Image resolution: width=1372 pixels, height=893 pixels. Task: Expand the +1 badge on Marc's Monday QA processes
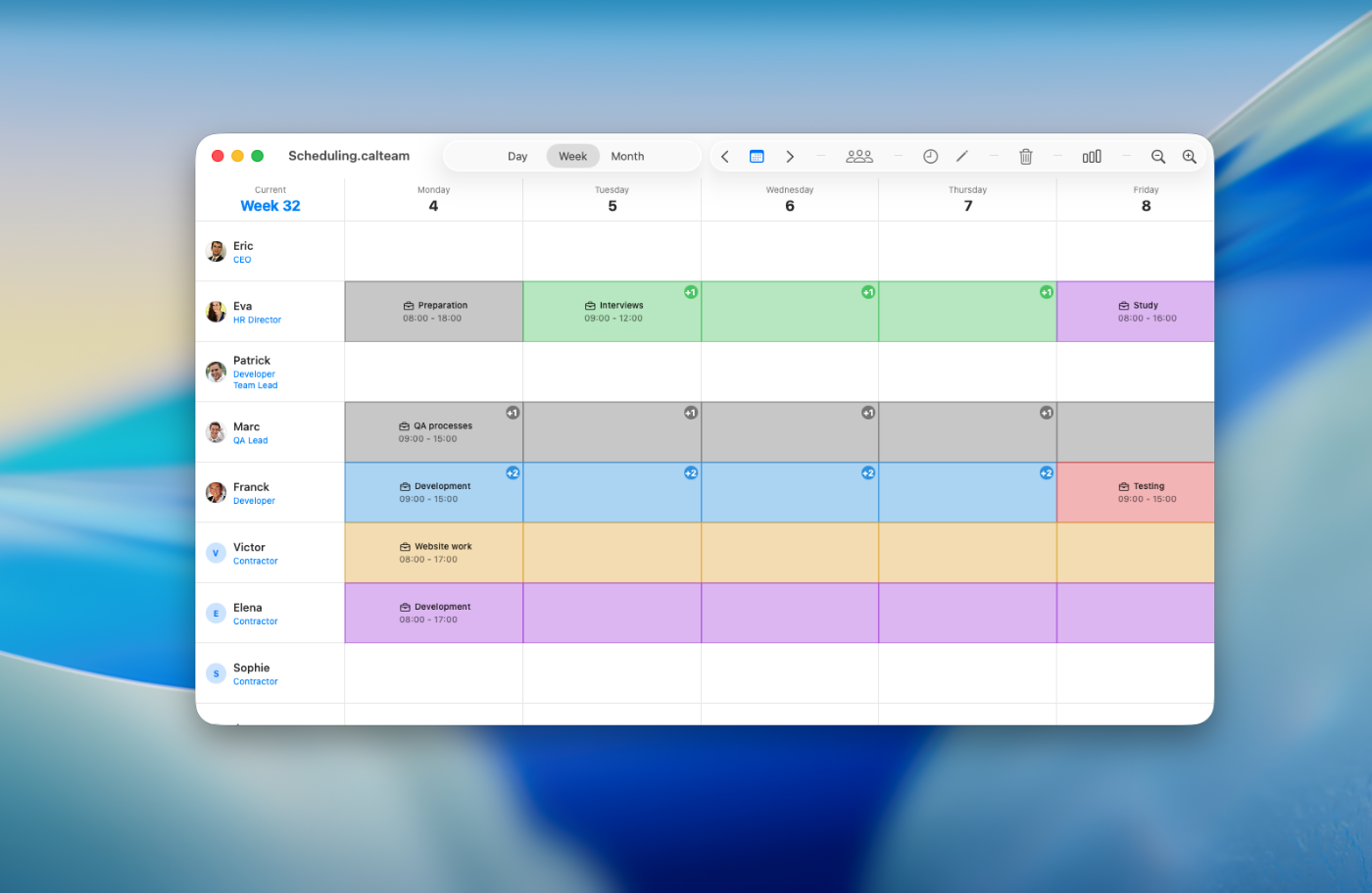tap(513, 413)
